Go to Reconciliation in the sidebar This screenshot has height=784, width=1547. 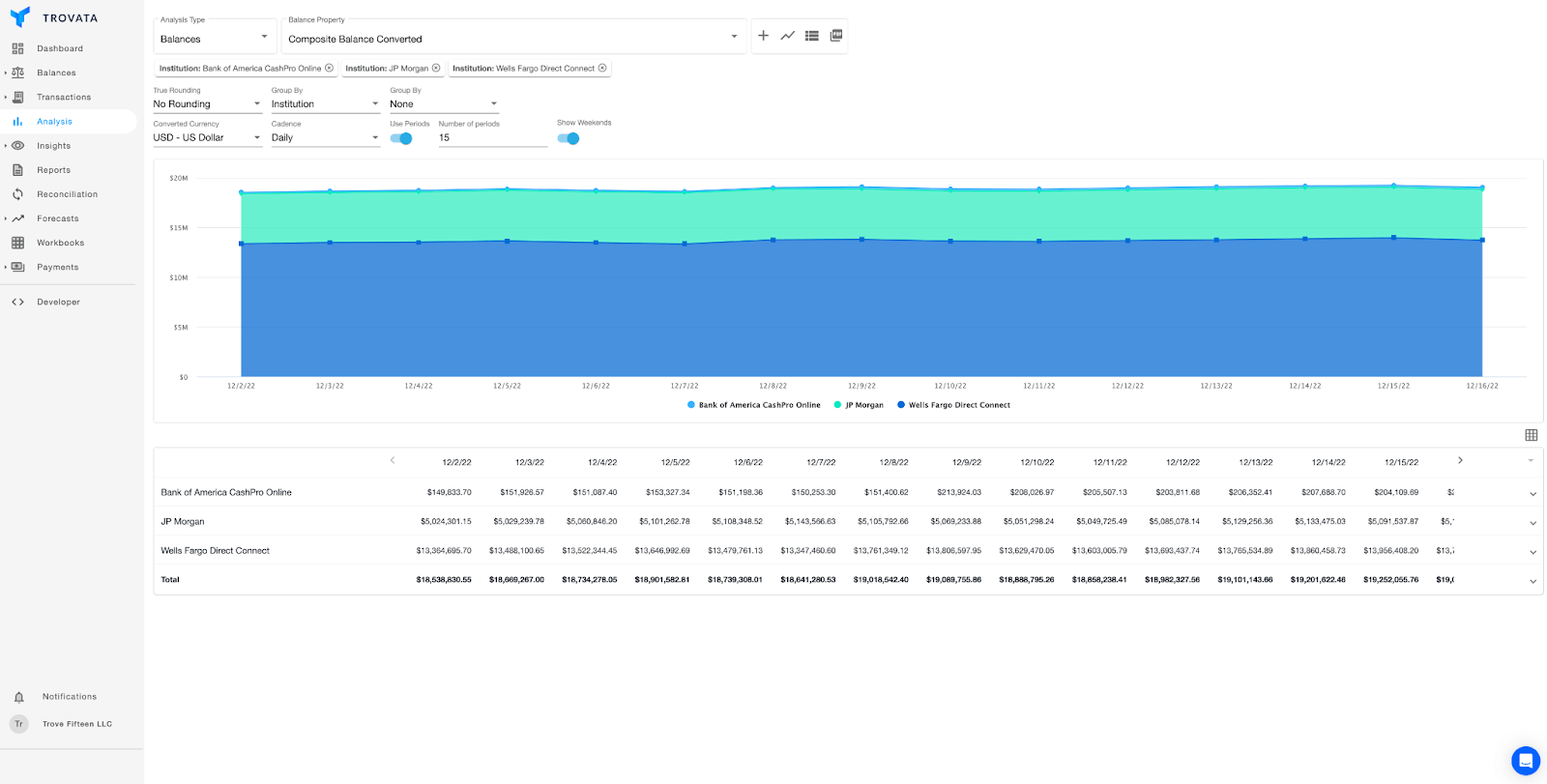coord(67,194)
